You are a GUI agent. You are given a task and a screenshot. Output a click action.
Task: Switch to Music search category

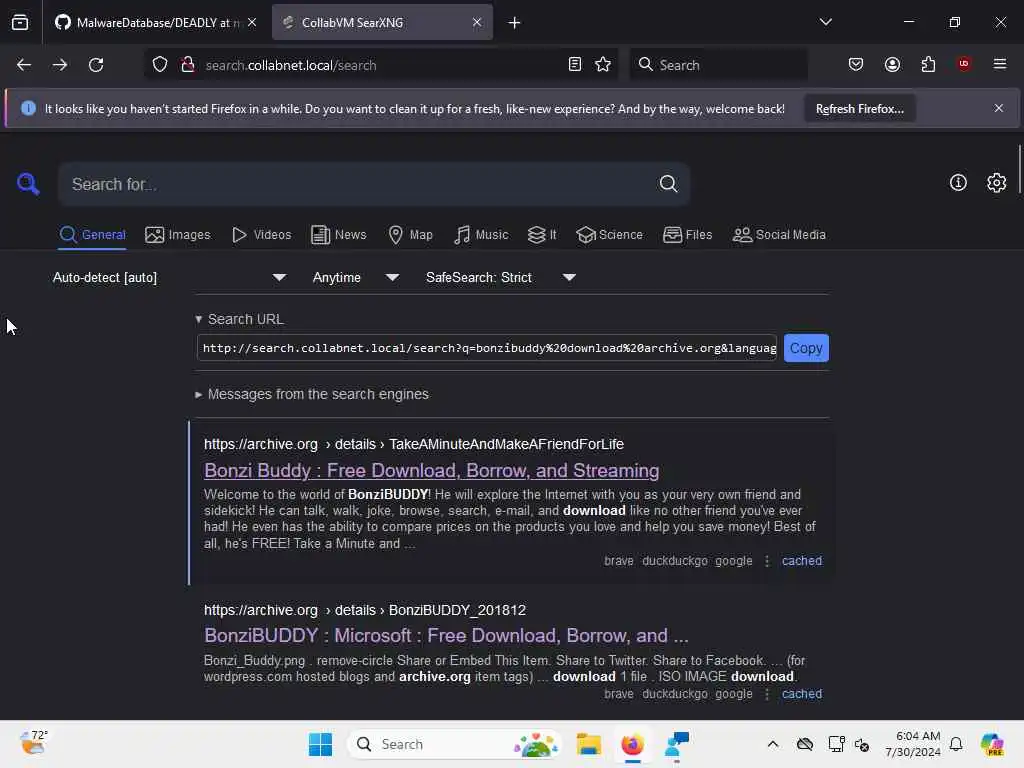(481, 235)
